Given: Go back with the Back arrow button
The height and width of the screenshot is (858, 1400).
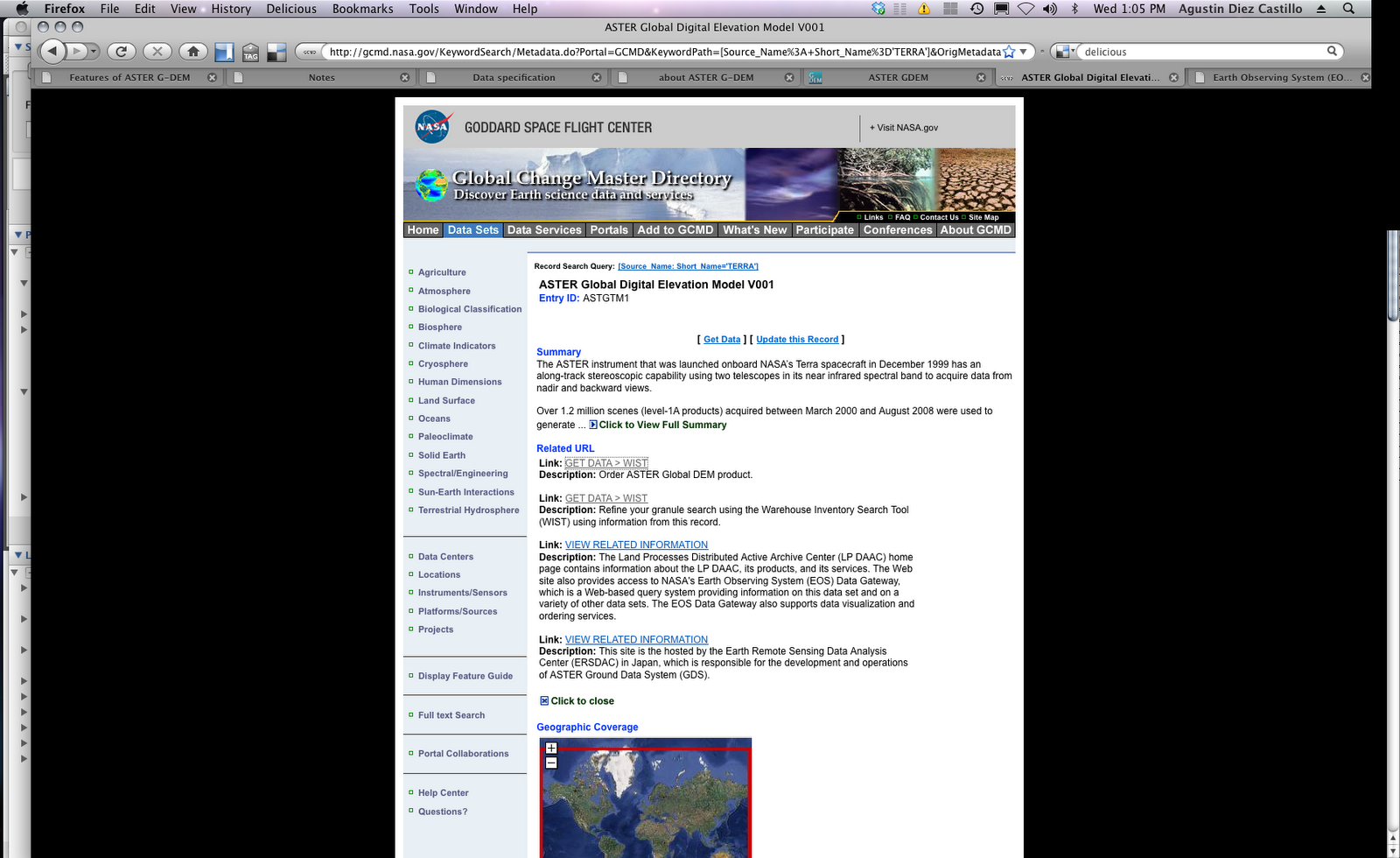Looking at the screenshot, I should (x=52, y=52).
